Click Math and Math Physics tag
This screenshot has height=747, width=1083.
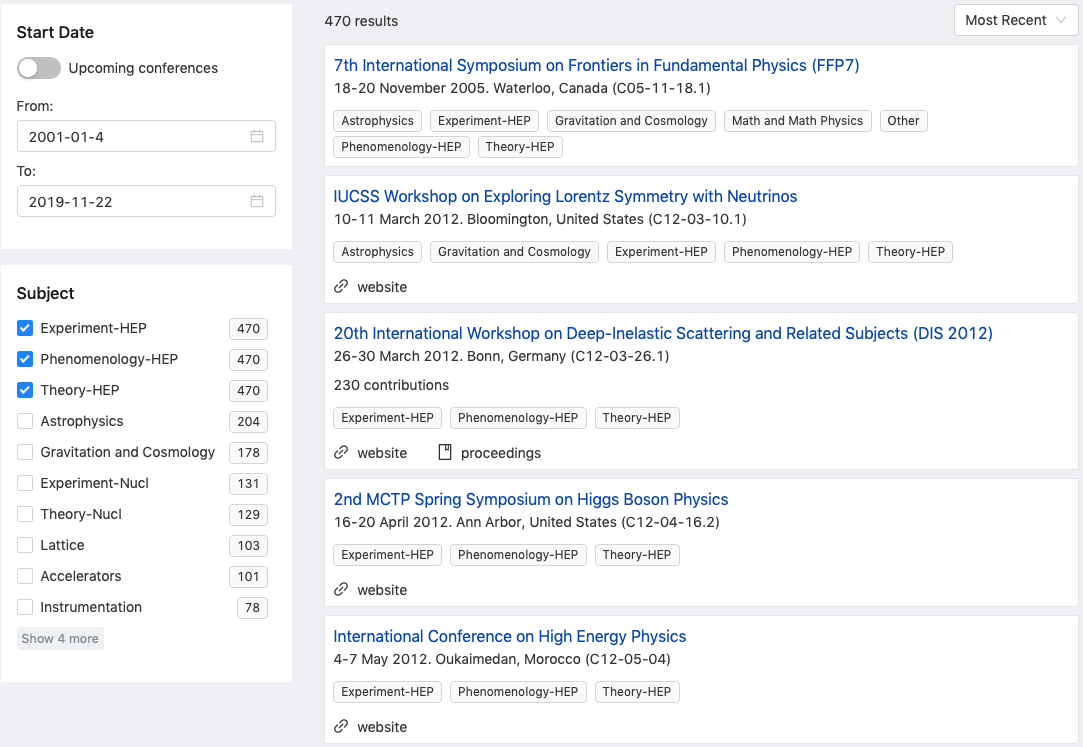tap(797, 121)
